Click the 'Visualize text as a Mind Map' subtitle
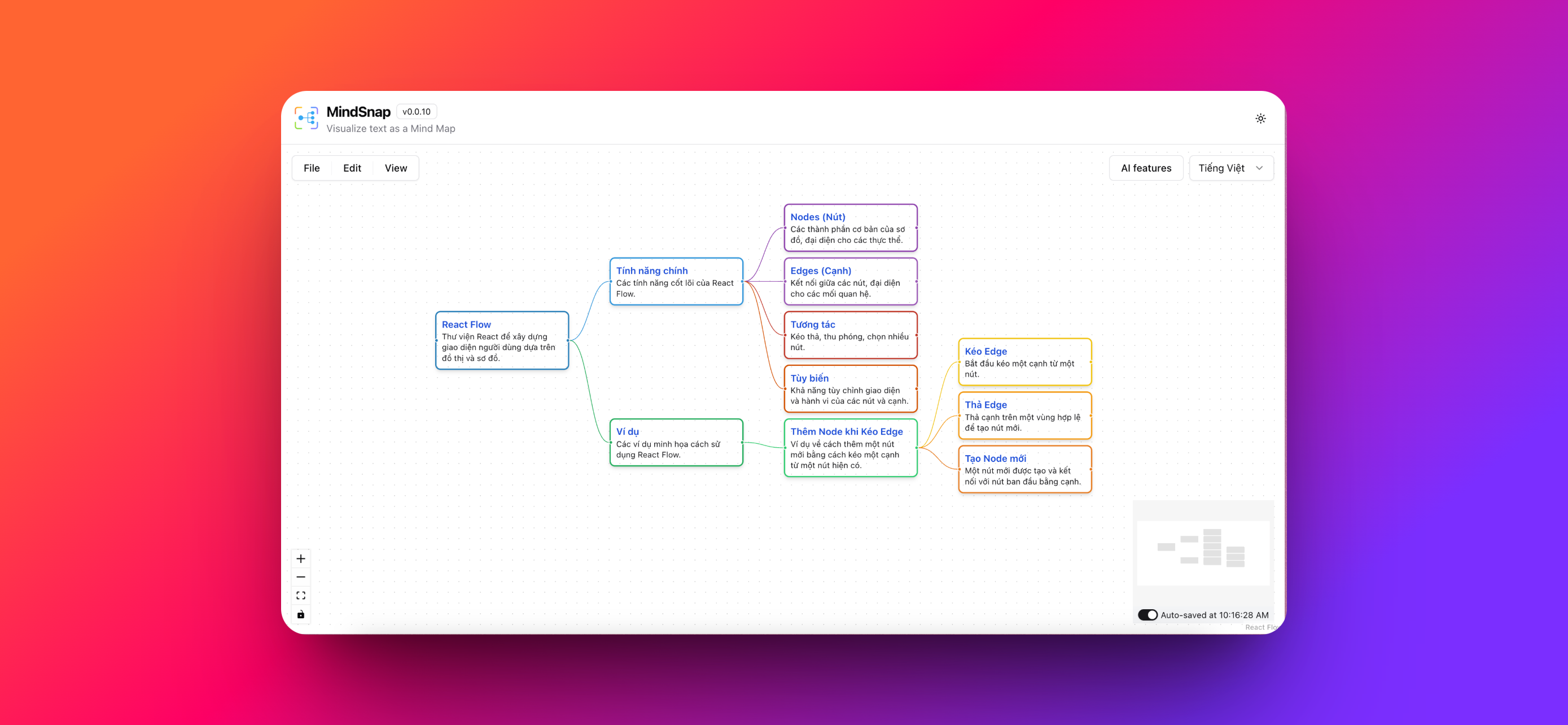Image resolution: width=1568 pixels, height=725 pixels. click(391, 128)
